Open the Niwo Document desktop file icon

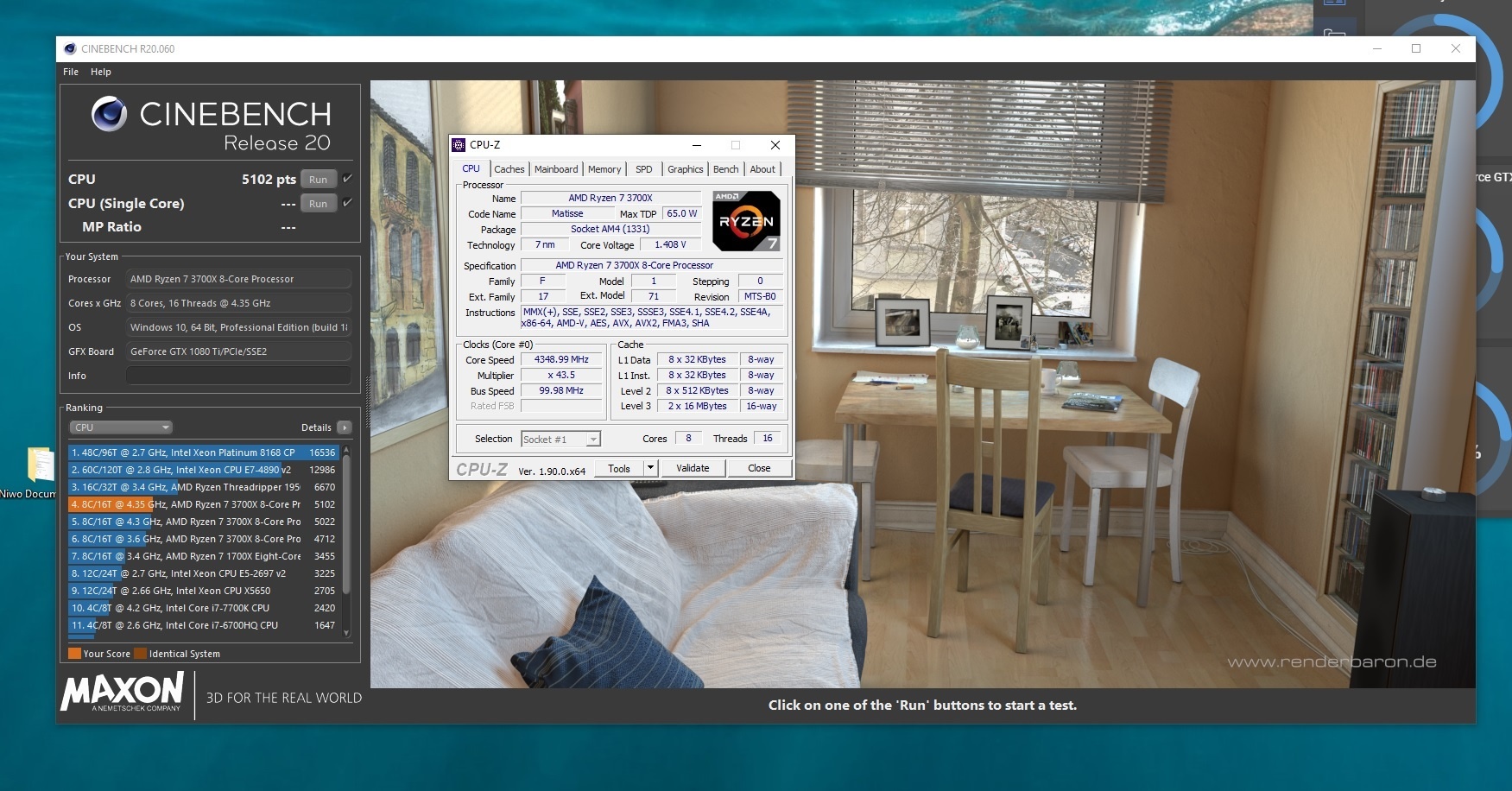click(40, 464)
